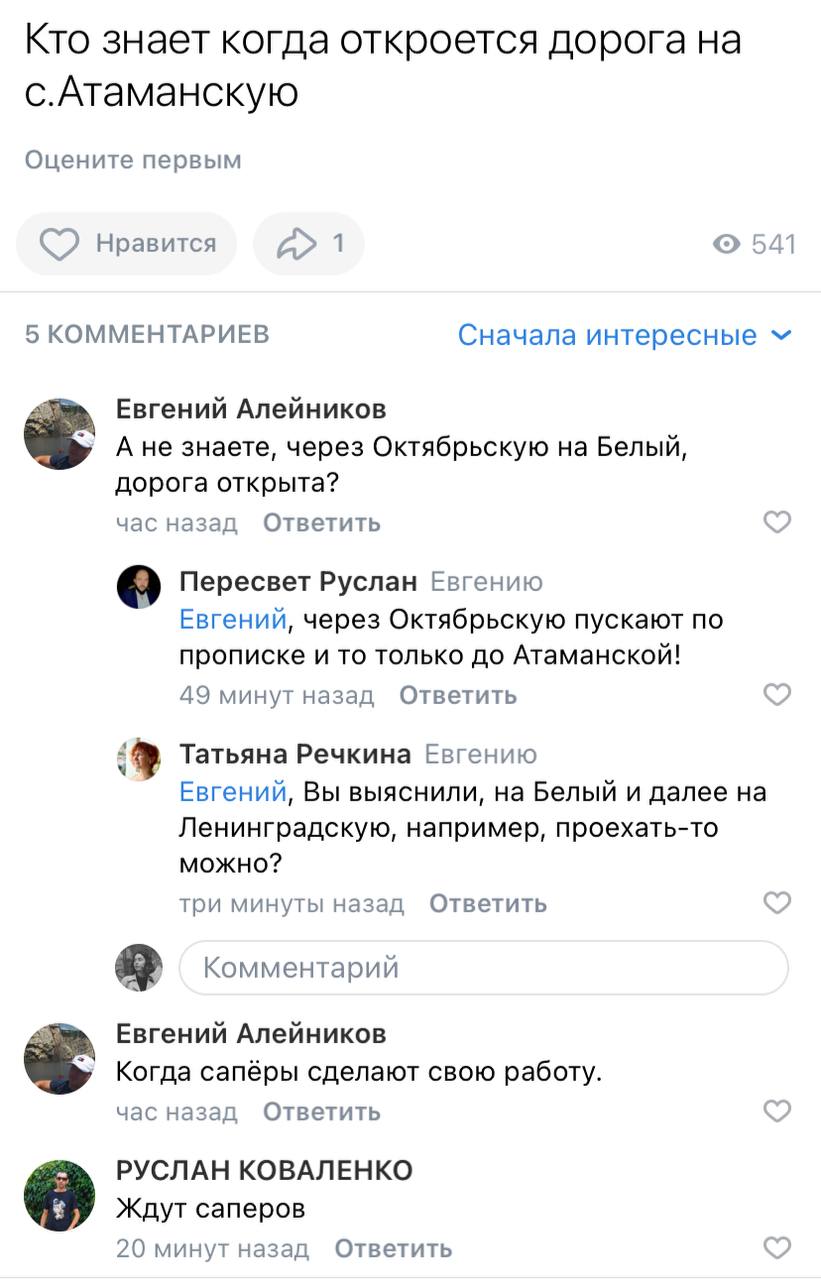Like Евгений's comment about Октябрьскую road
821x1280 pixels.
(777, 522)
